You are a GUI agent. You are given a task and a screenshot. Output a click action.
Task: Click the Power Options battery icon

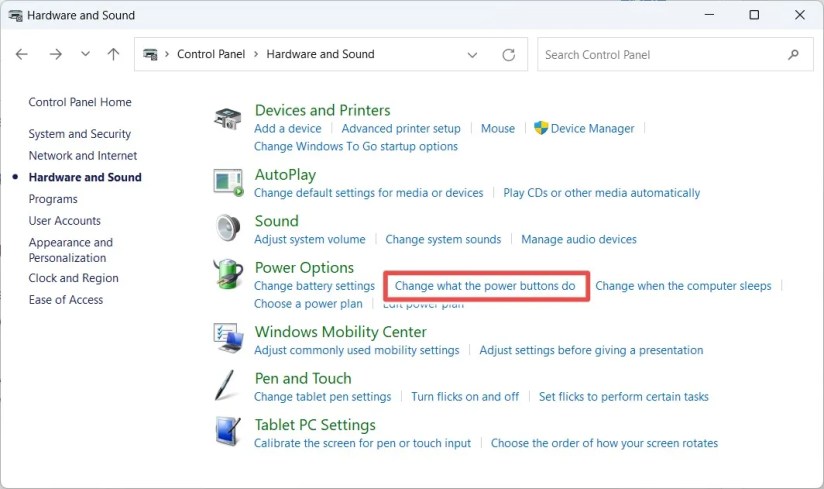click(228, 274)
